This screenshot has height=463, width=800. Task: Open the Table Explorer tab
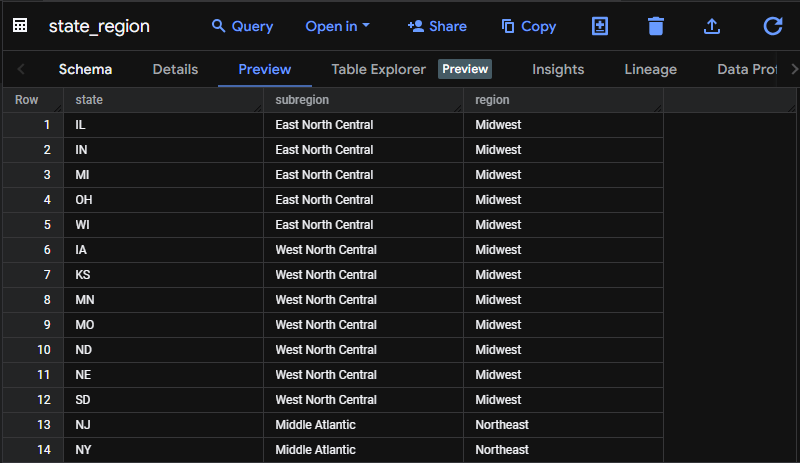point(379,69)
